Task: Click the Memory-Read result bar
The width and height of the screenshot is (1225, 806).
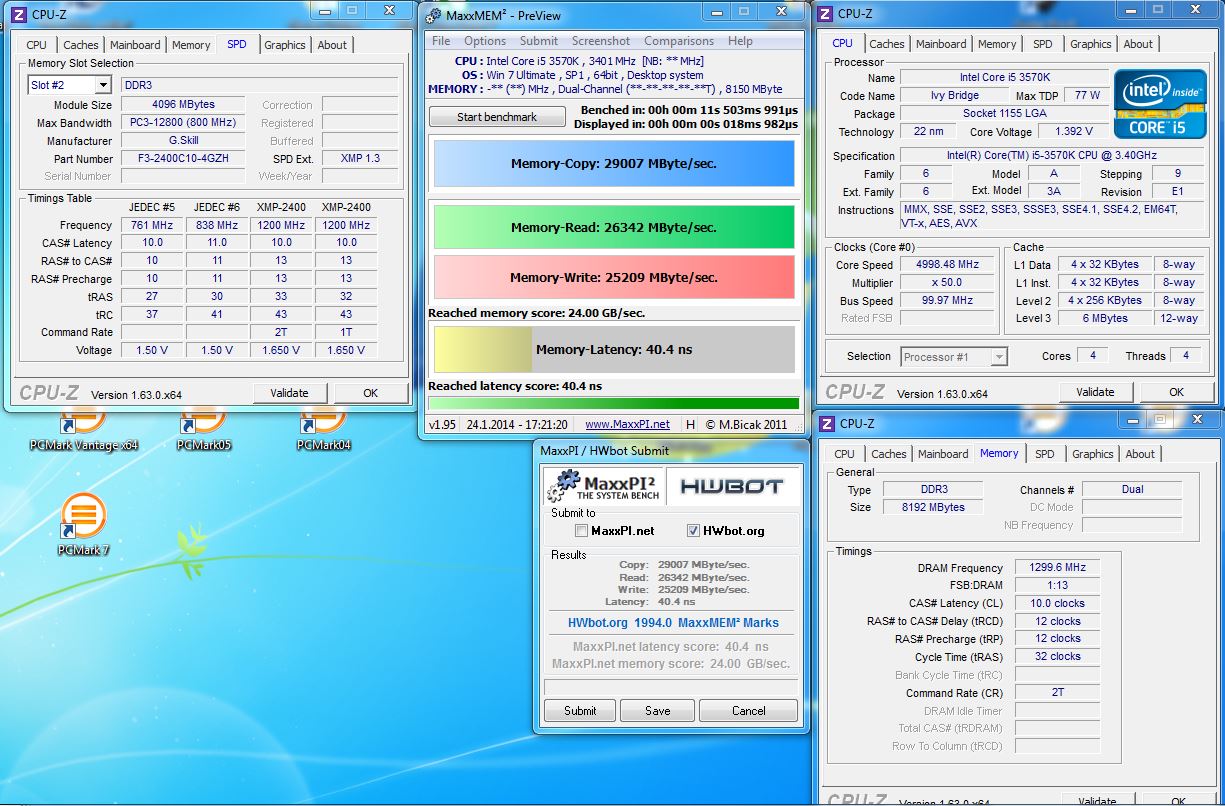Action: point(613,227)
